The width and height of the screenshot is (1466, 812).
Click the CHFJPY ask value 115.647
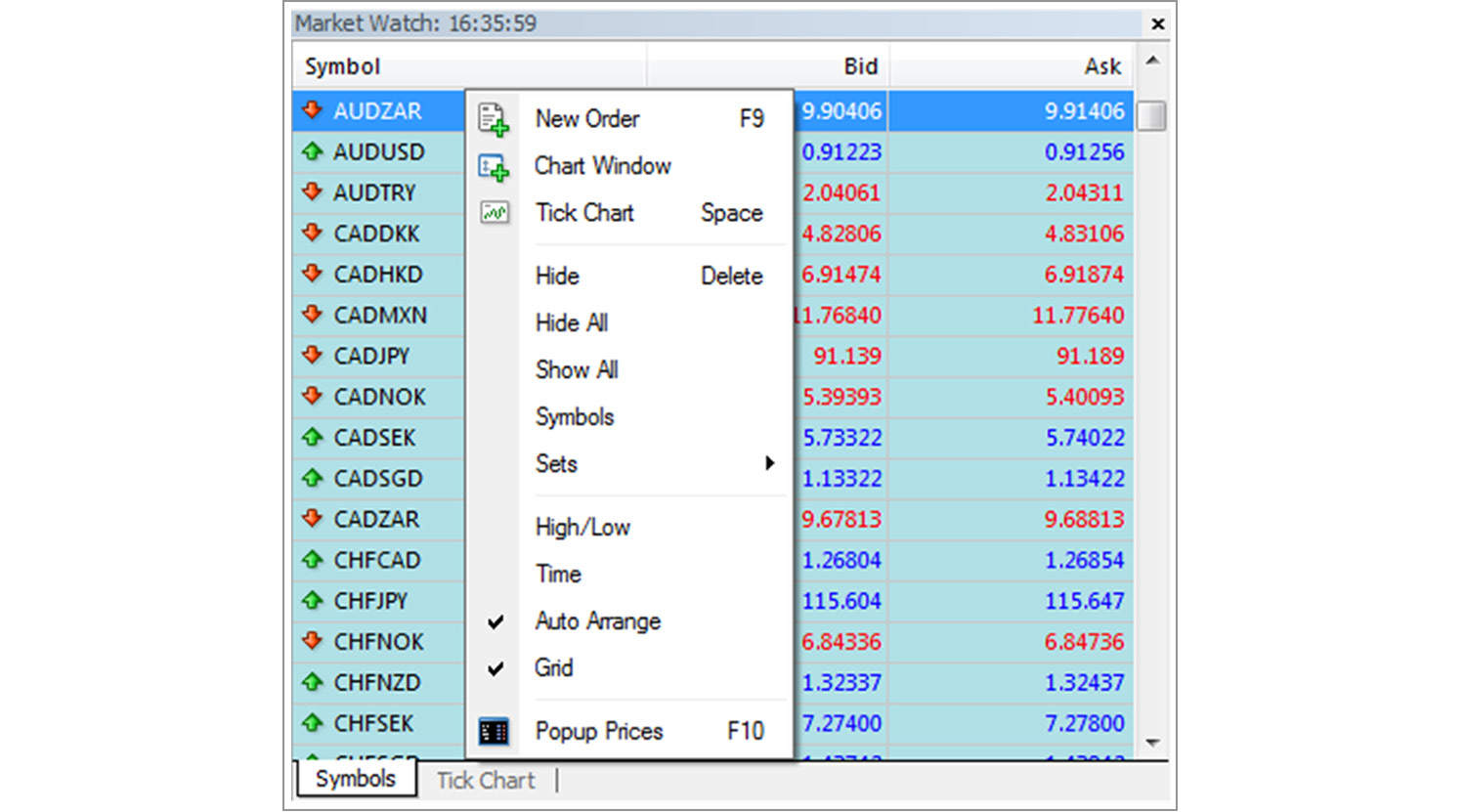pyautogui.click(x=1084, y=601)
